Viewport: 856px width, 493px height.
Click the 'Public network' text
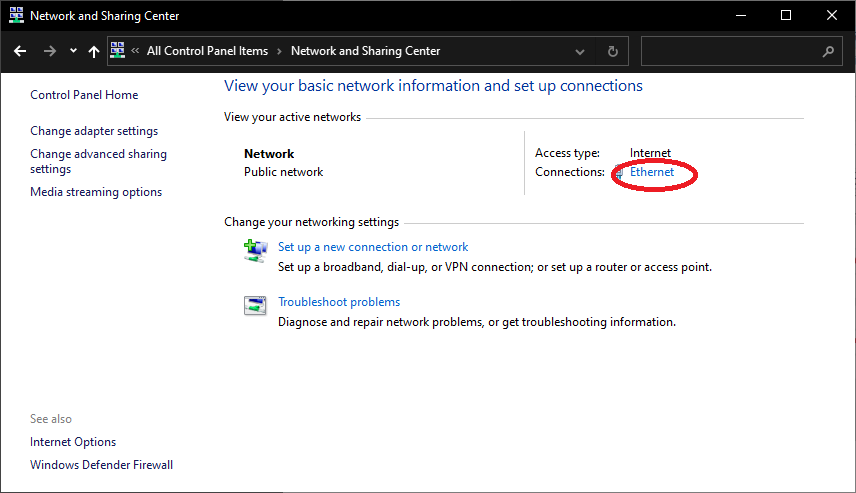283,172
